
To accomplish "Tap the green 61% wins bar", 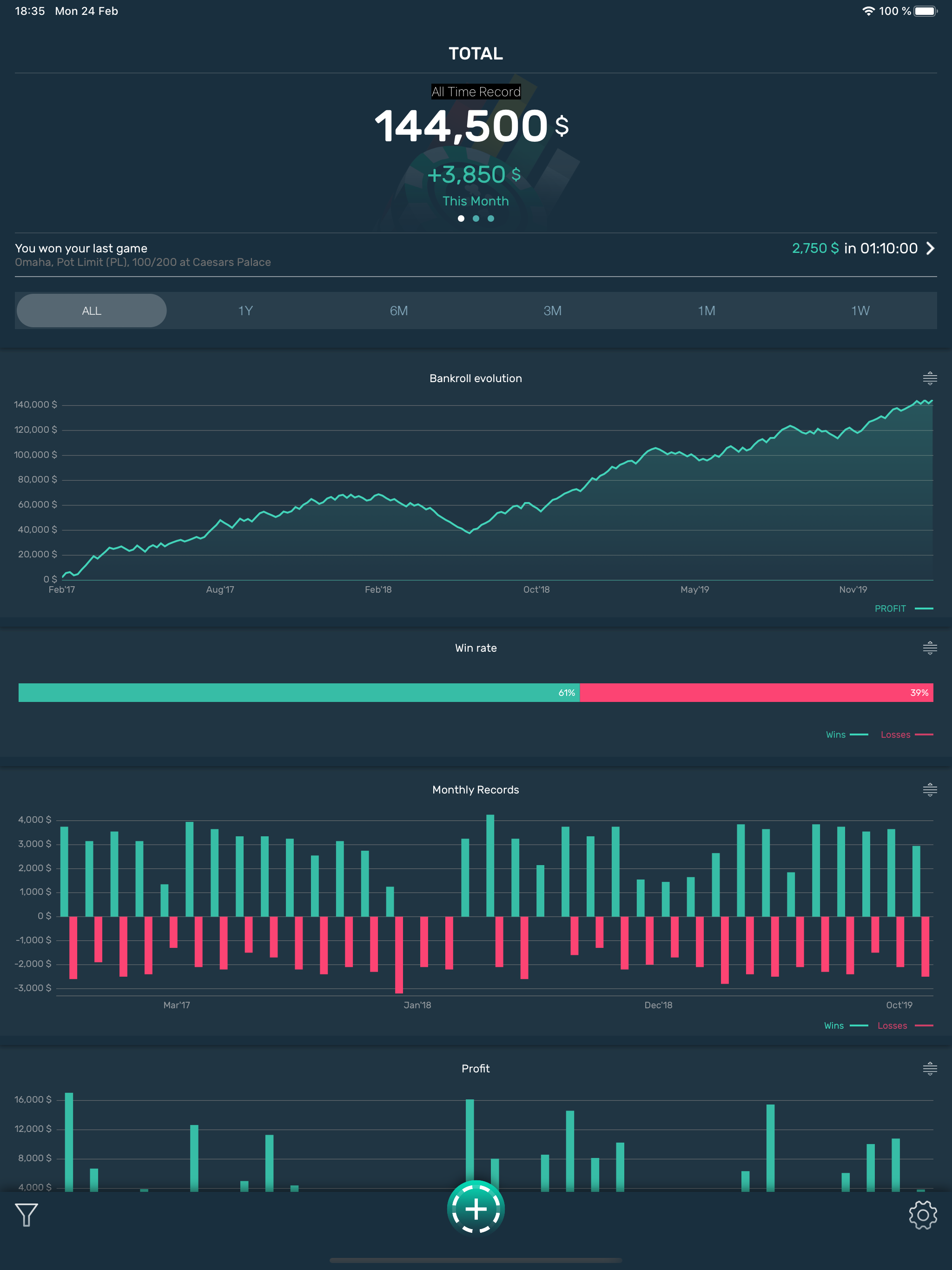I will (x=298, y=693).
